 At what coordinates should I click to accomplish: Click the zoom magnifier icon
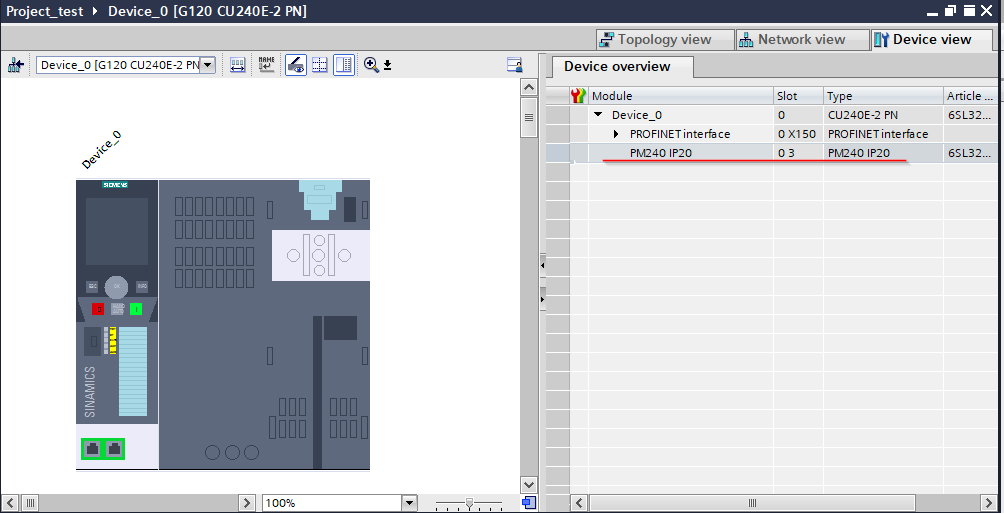point(371,65)
